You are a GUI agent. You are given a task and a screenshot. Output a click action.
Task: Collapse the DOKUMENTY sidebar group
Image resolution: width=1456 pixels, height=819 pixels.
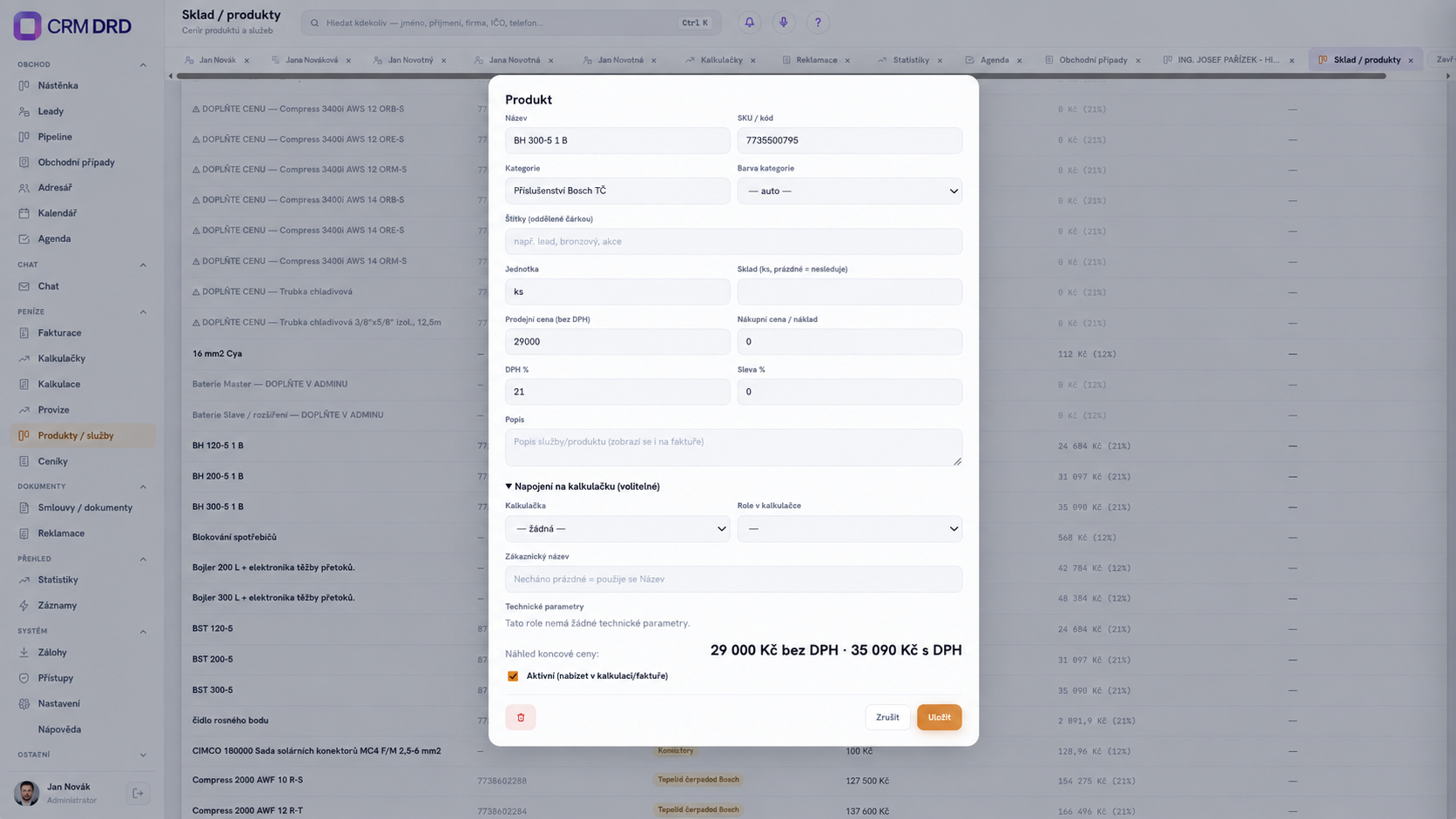143,487
